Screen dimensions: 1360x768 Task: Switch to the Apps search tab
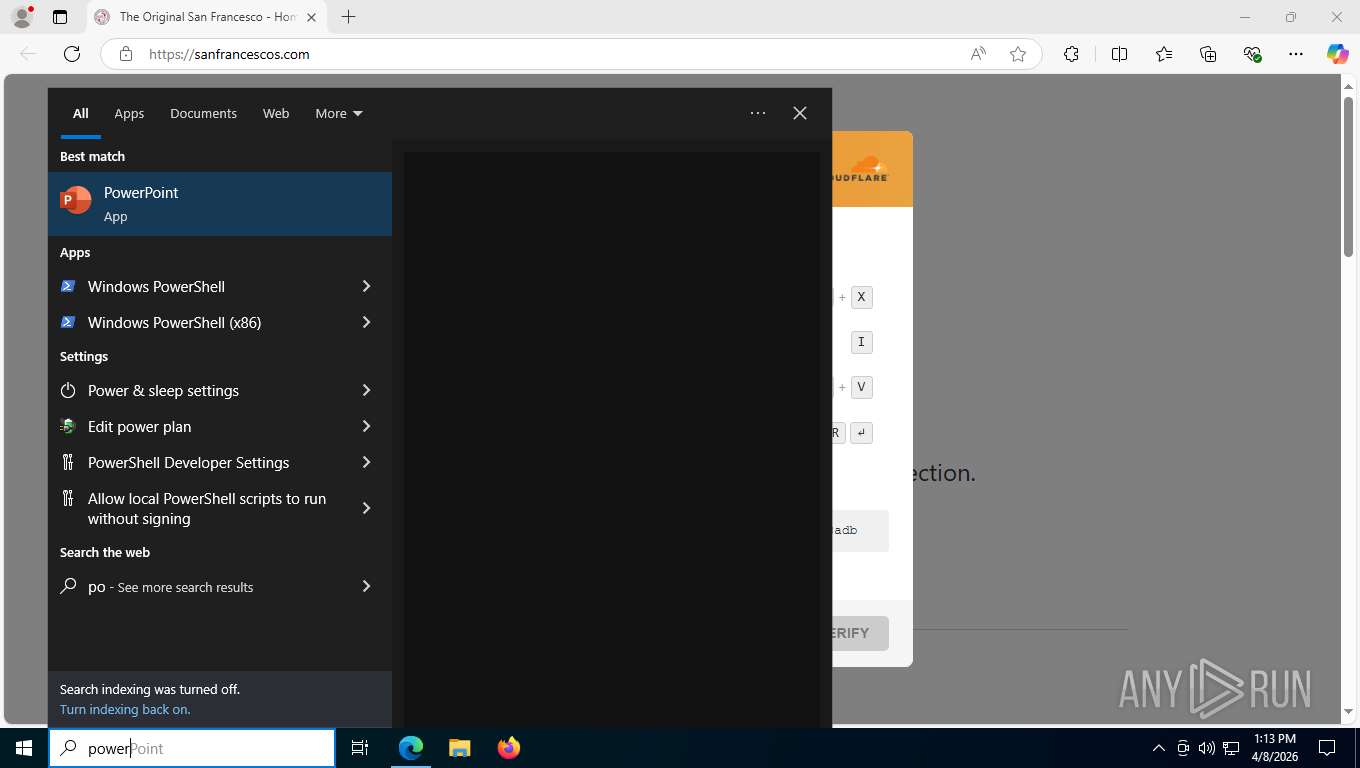[x=129, y=114]
